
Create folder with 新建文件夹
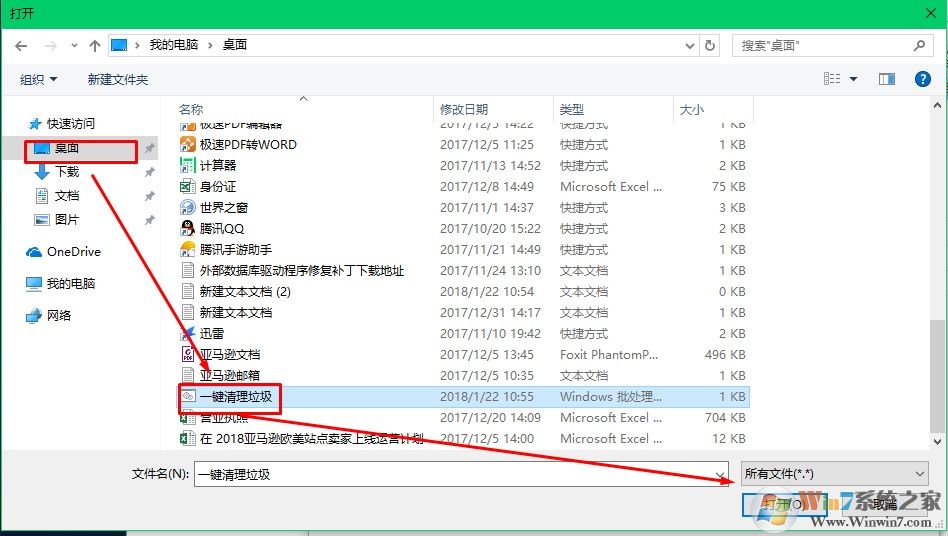[117, 79]
